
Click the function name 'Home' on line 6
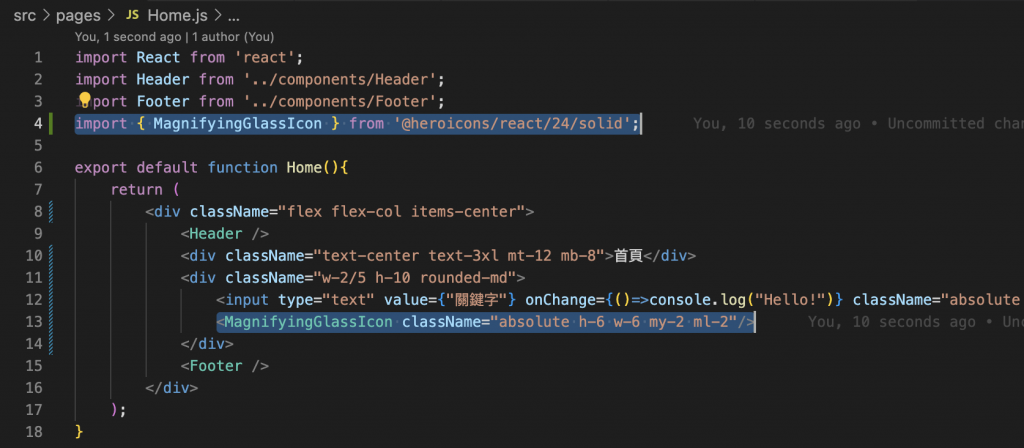304,167
